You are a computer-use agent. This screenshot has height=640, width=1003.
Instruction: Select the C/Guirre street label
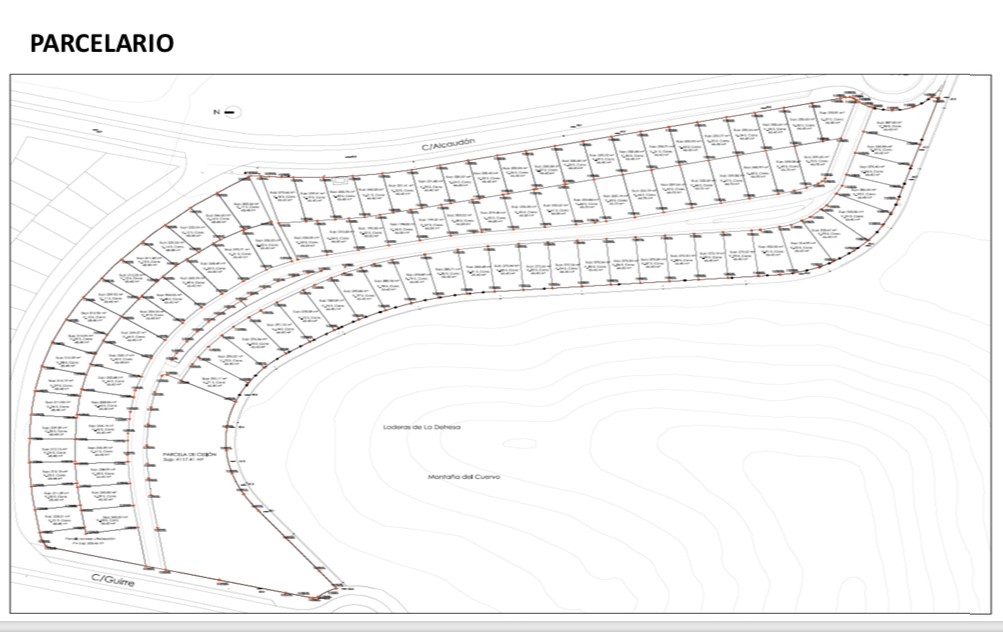113,579
